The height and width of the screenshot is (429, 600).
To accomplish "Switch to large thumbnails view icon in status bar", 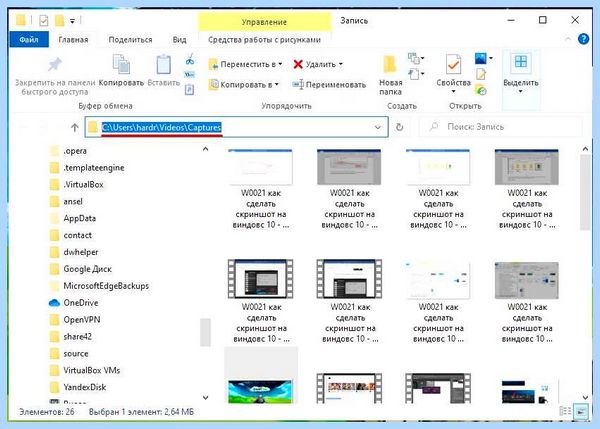I will (x=581, y=411).
